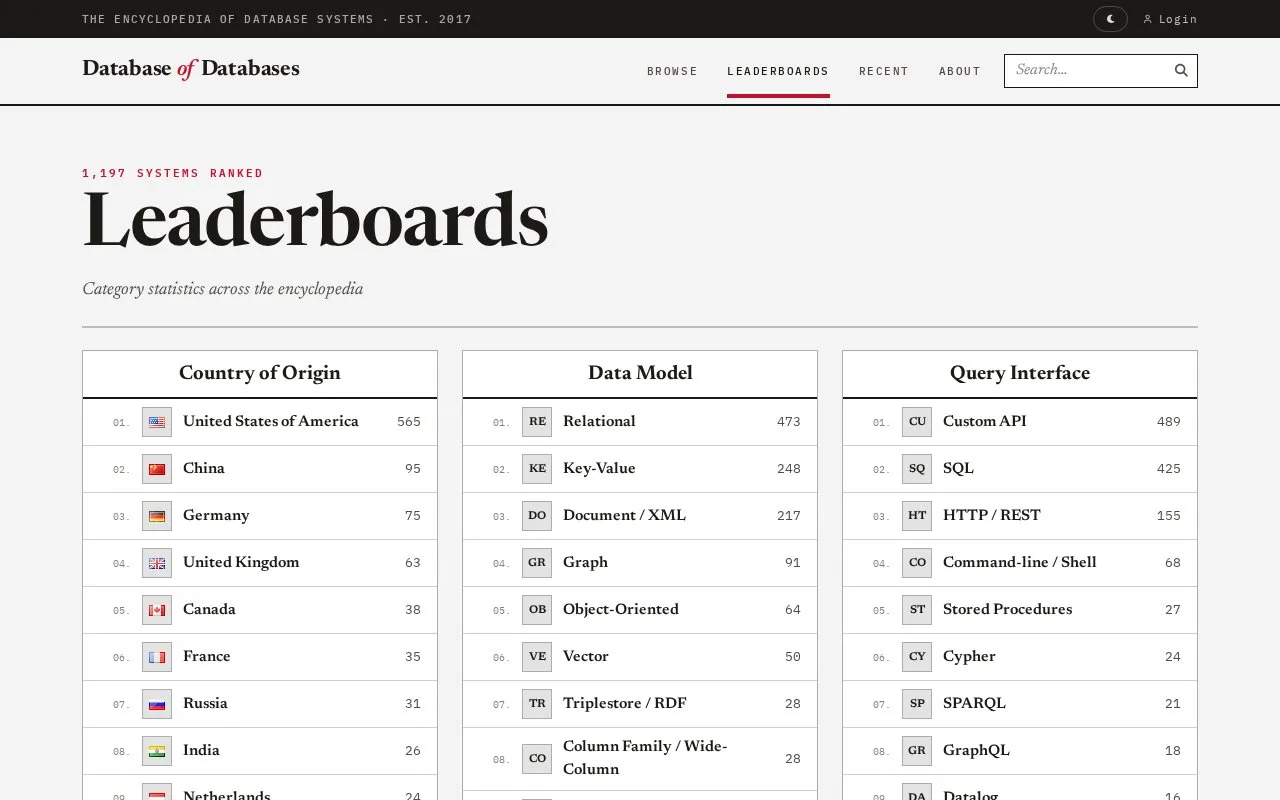Click the France flag icon
Viewport: 1280px width, 800px height.
click(x=157, y=657)
